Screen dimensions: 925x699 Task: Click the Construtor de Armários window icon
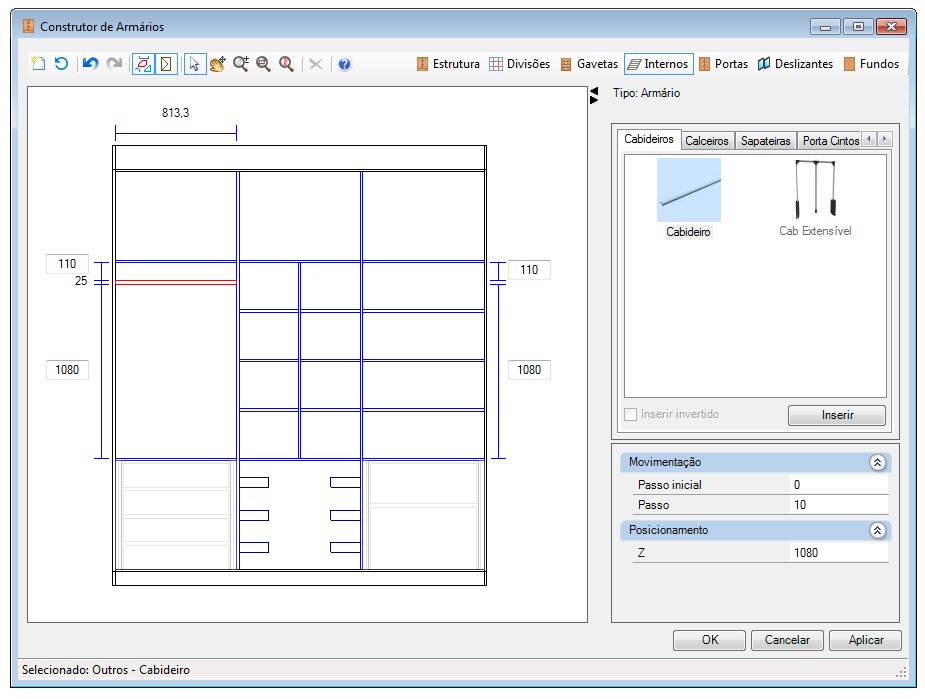(x=28, y=26)
